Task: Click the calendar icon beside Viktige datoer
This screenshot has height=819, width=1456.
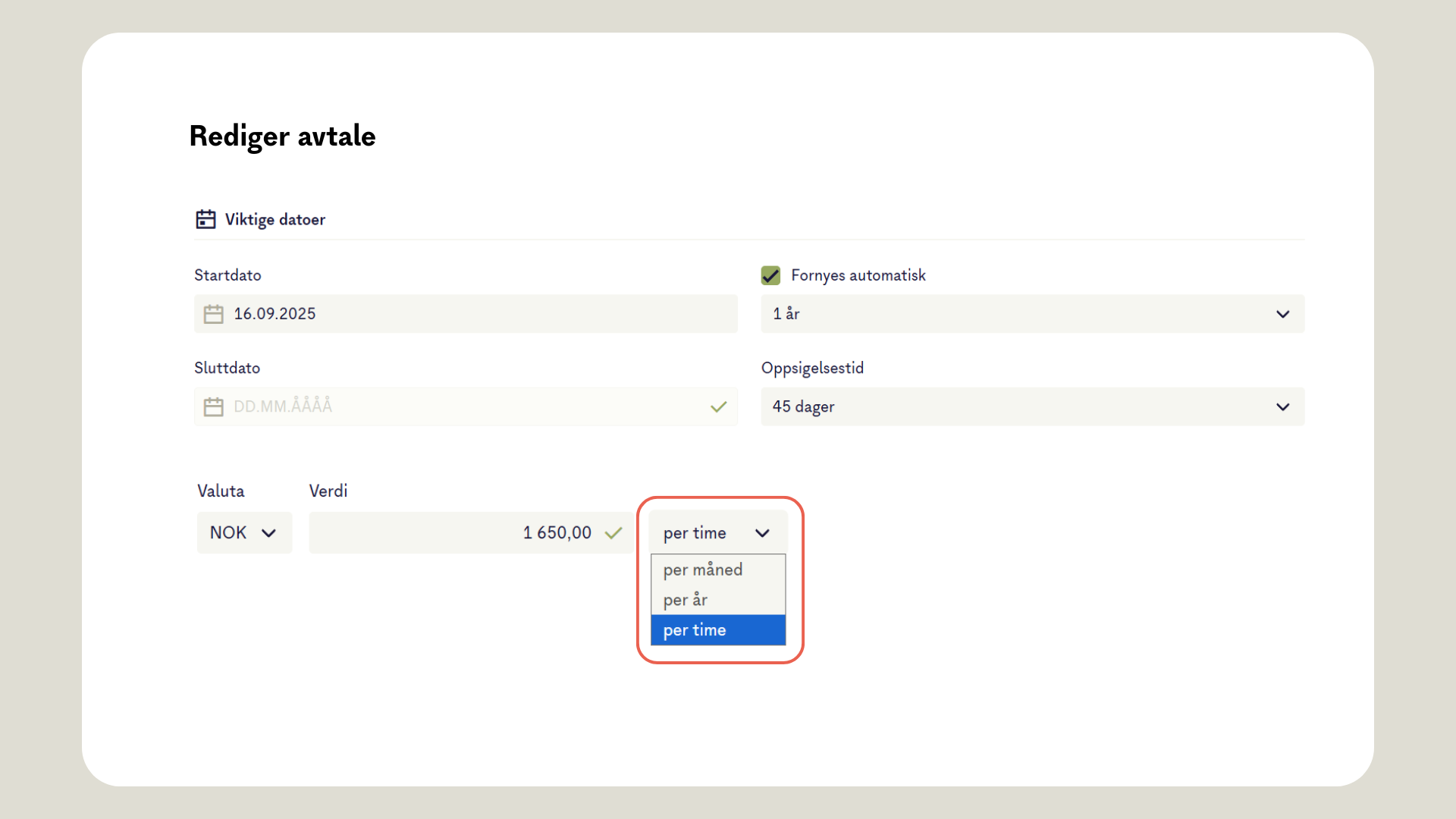Action: click(x=206, y=219)
